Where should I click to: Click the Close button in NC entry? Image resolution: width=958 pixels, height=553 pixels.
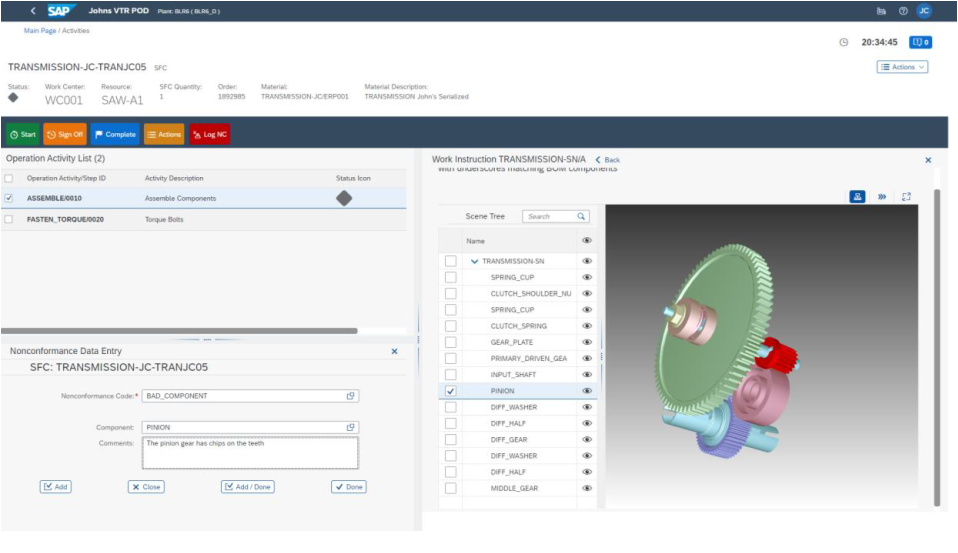coord(146,487)
